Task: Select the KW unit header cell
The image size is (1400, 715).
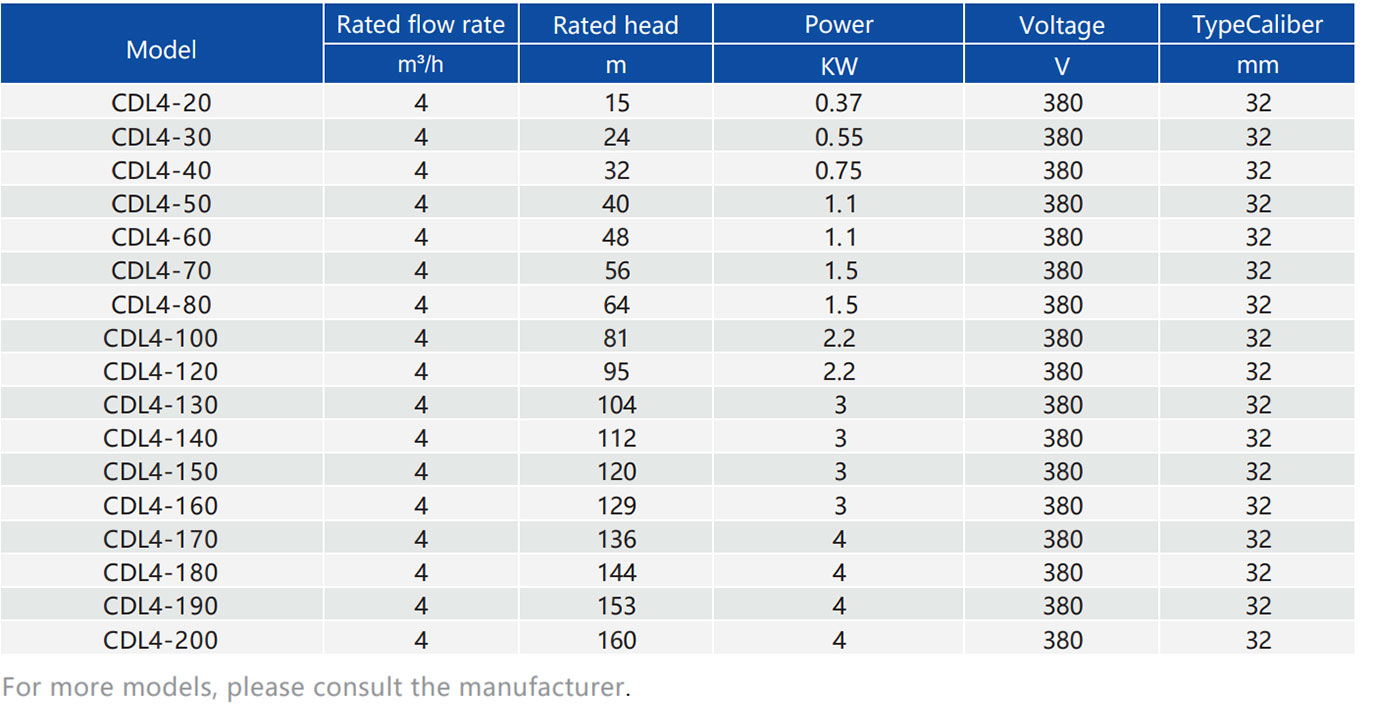Action: [838, 66]
